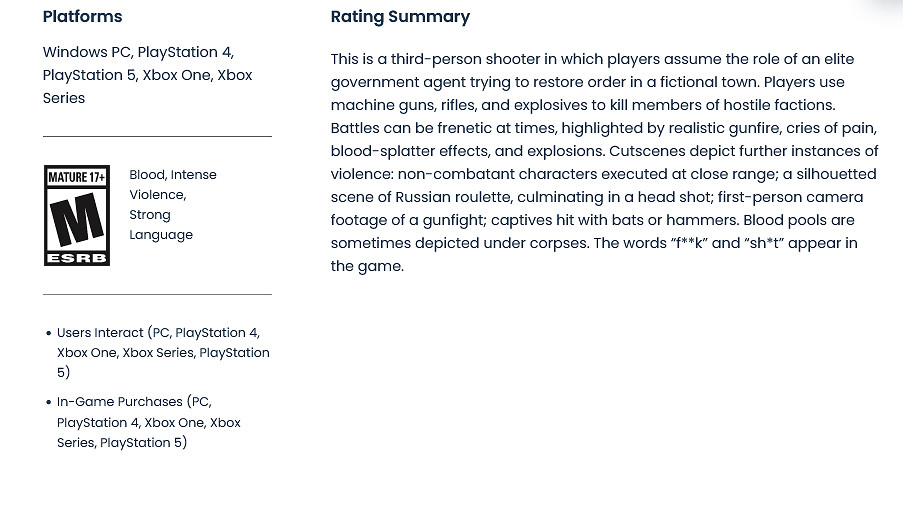This screenshot has width=903, height=509.
Task: Click "Windows PC" in the Platforms list
Action: (x=87, y=52)
